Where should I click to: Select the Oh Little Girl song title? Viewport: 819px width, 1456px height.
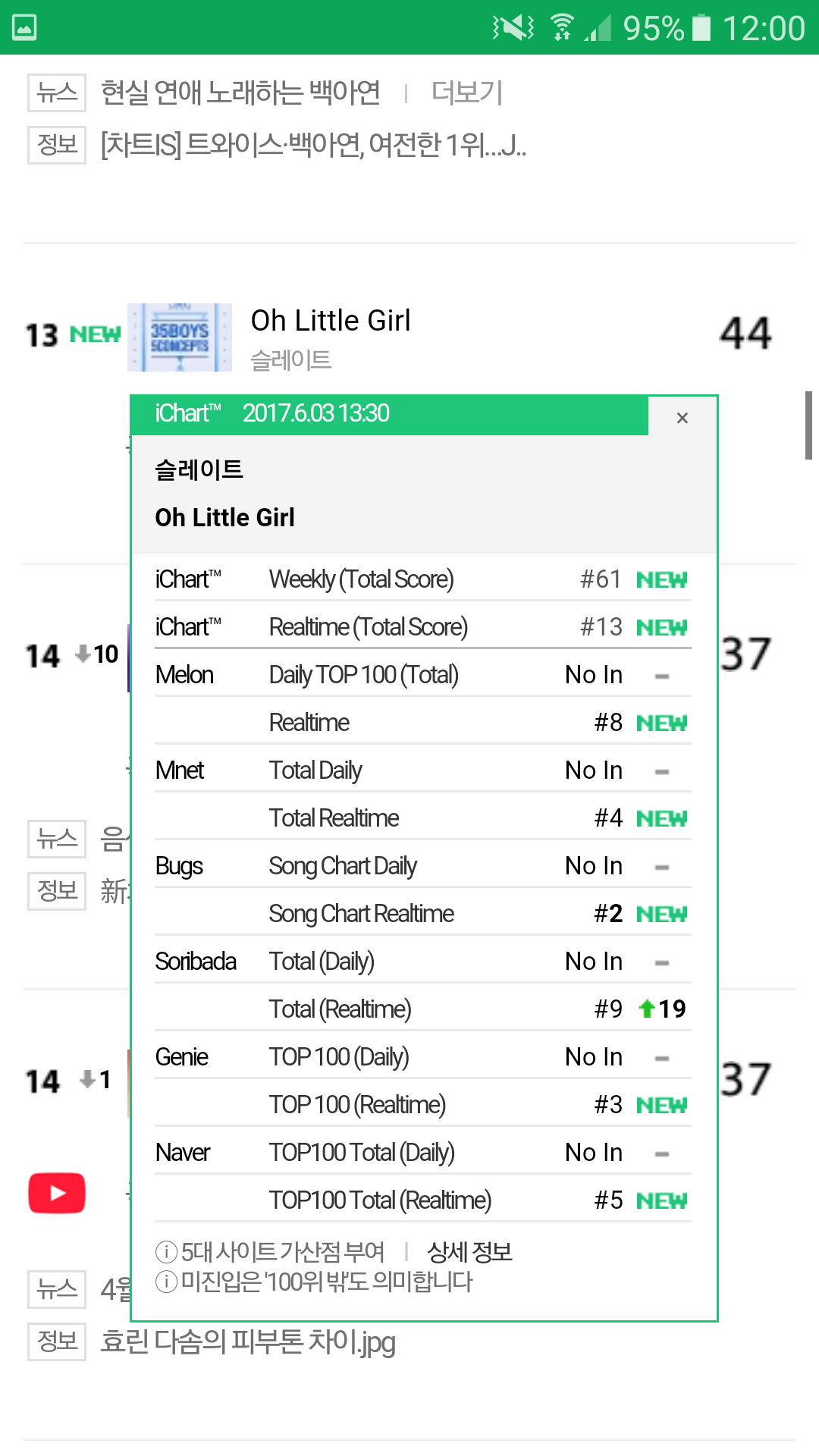[331, 321]
